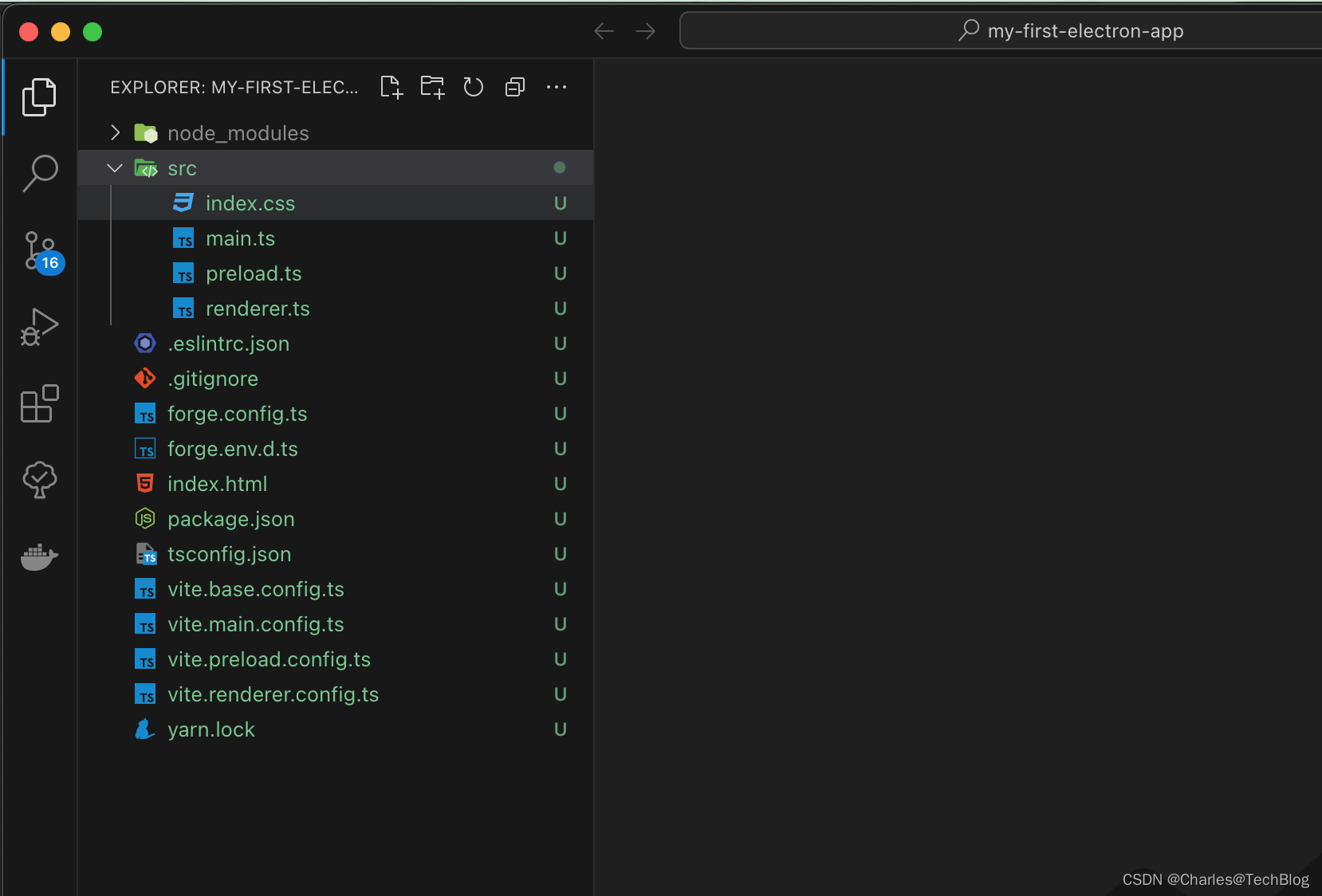Click the untracked U badge on index.css

pos(561,203)
